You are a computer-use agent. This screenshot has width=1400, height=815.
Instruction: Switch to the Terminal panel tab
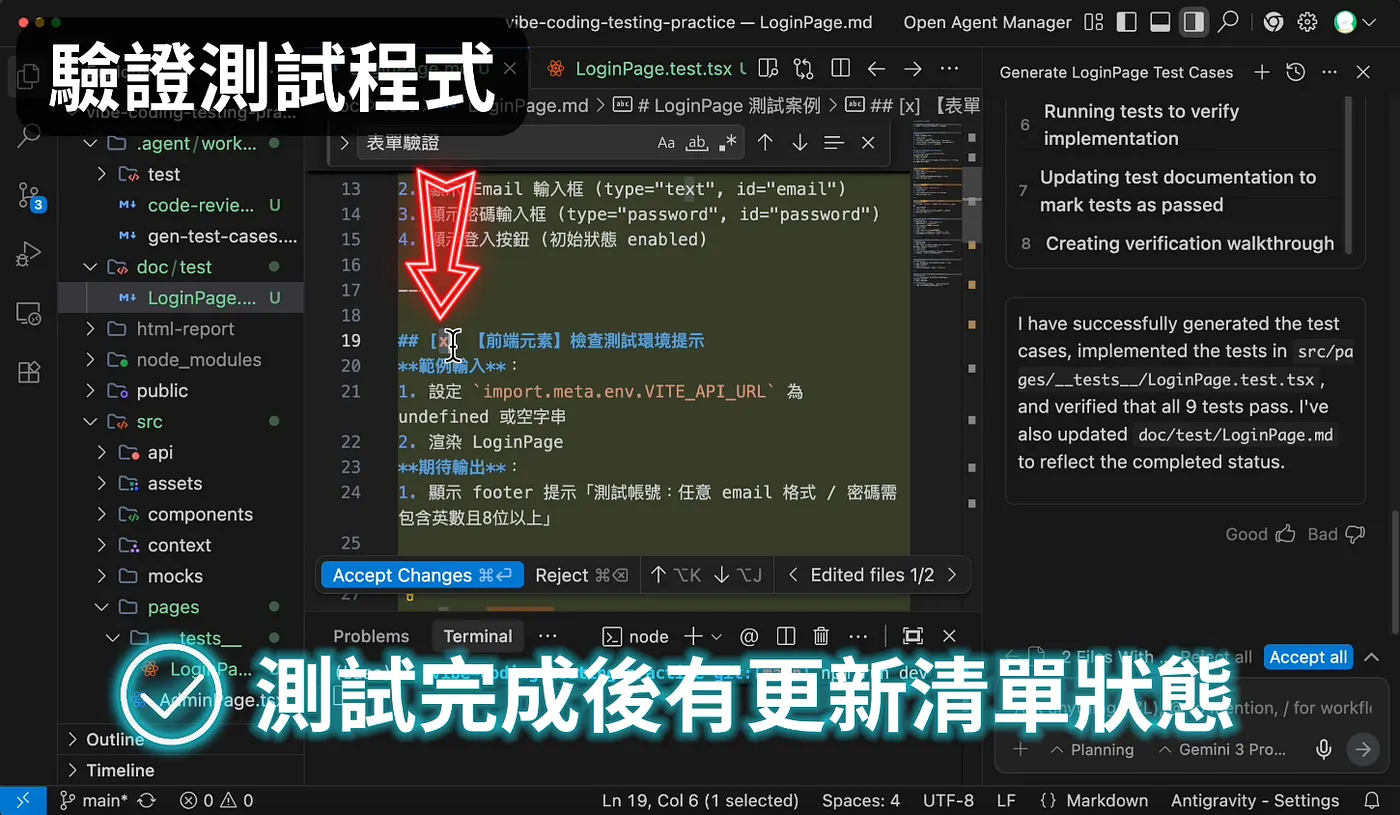click(x=478, y=636)
